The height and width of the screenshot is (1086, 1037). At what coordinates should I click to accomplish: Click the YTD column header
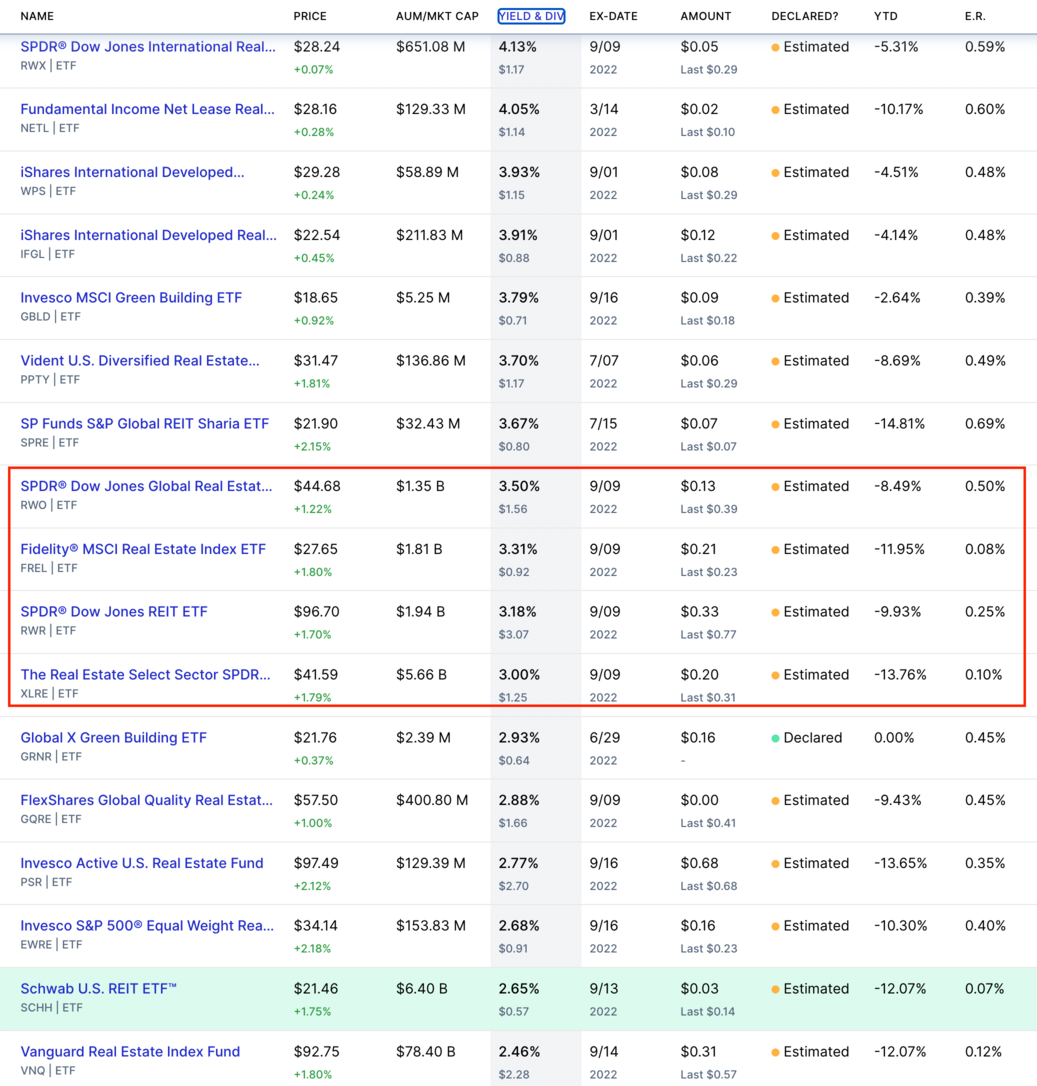(885, 16)
